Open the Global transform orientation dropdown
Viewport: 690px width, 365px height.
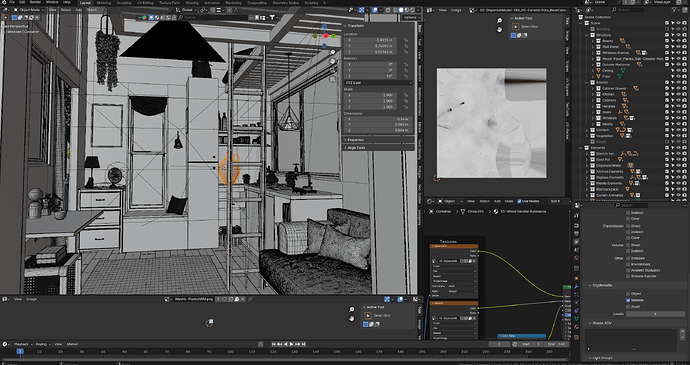(187, 9)
